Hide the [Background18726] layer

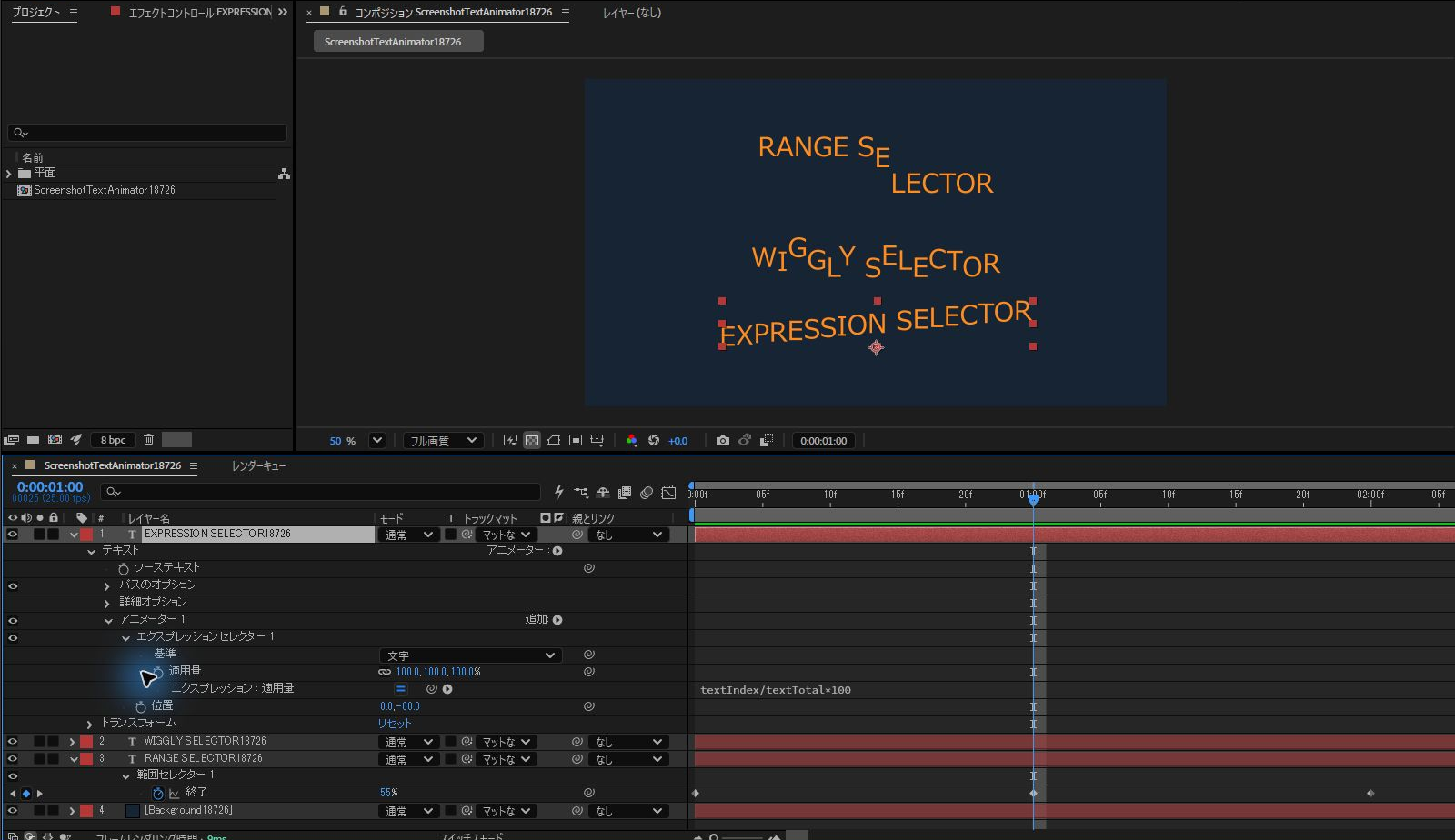[x=13, y=811]
